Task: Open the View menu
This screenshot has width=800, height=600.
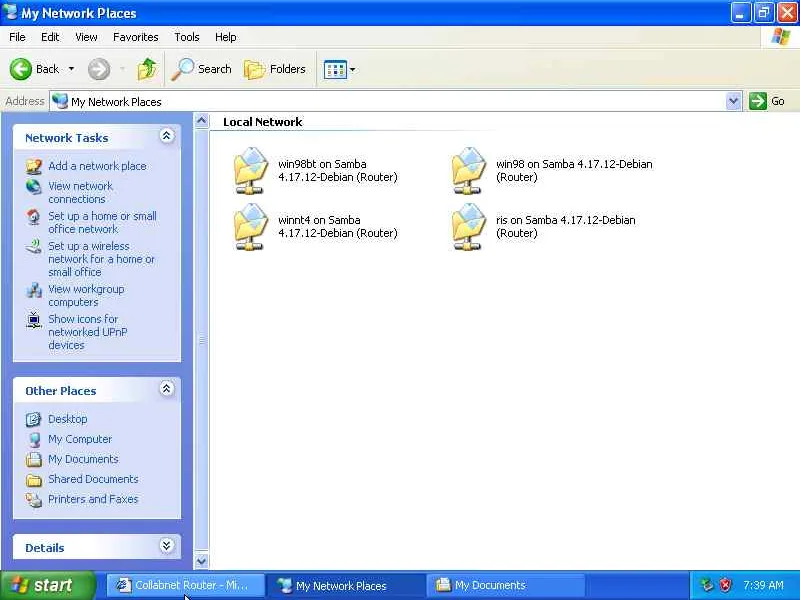Action: click(x=86, y=37)
